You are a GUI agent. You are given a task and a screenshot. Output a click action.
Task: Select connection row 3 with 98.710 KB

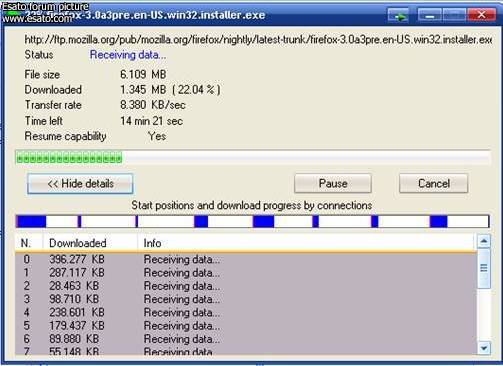(246, 299)
